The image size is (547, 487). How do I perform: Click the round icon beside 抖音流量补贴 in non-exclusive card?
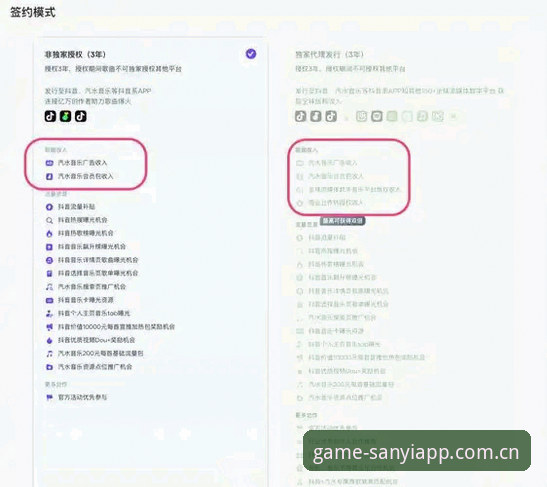[x=49, y=207]
